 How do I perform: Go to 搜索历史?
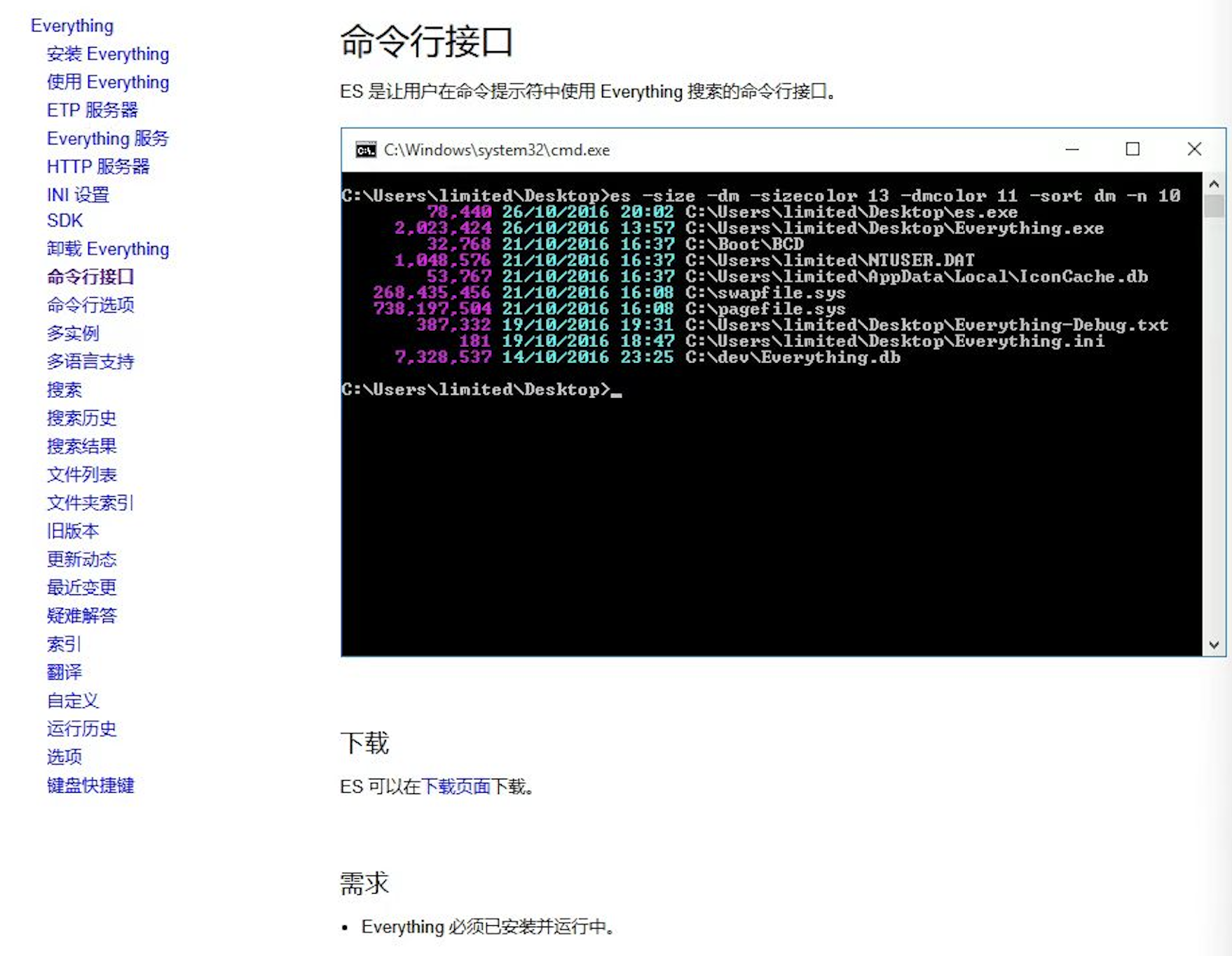pos(81,418)
